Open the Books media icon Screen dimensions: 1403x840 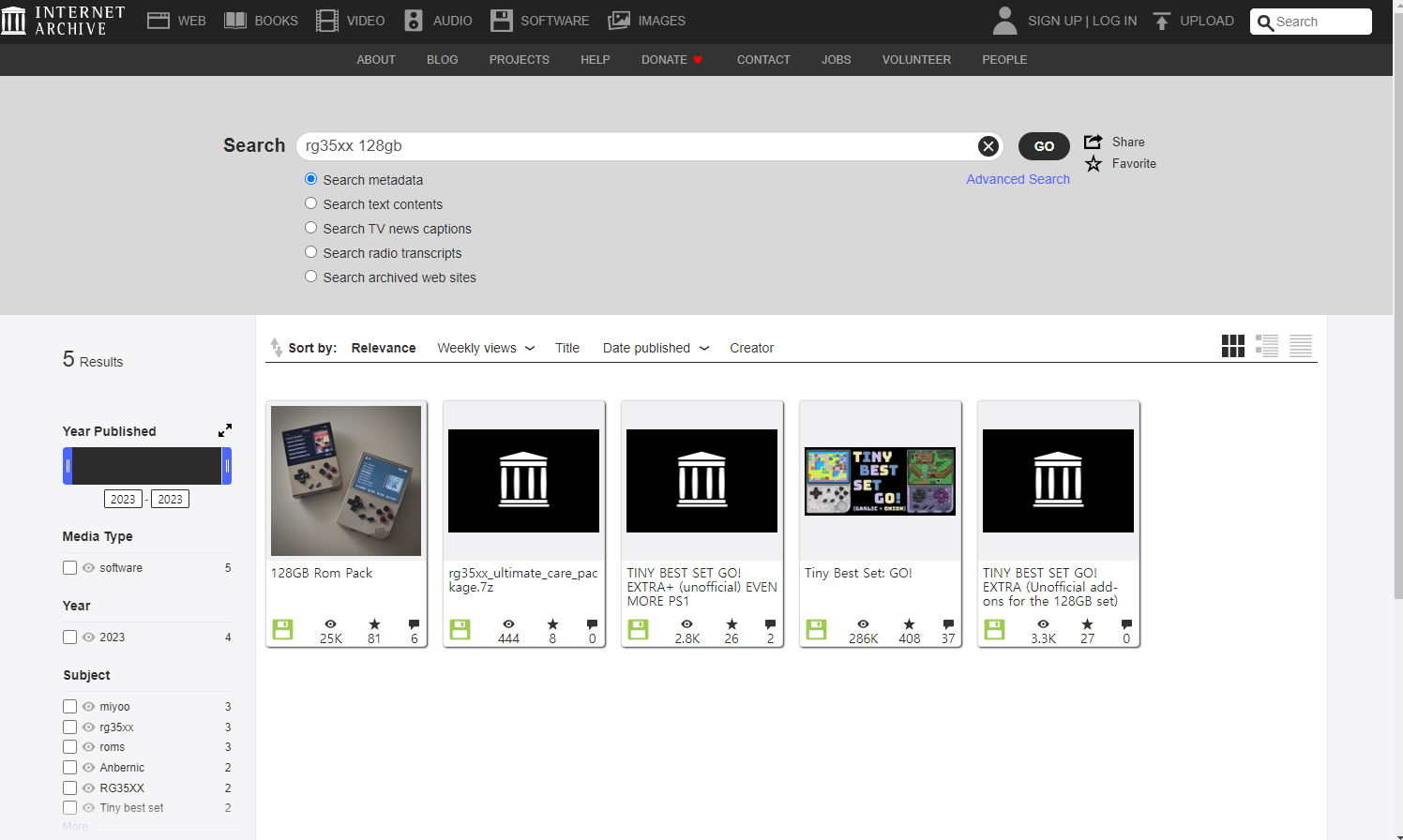(235, 21)
